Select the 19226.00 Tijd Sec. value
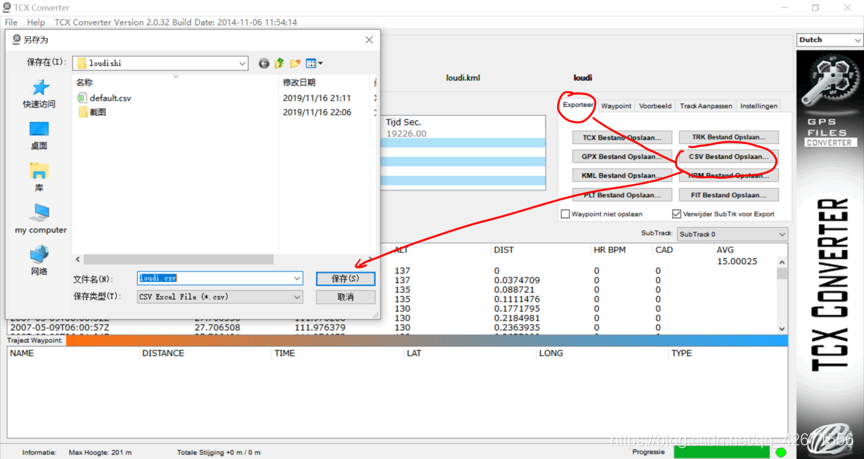The image size is (864, 459). click(x=407, y=134)
